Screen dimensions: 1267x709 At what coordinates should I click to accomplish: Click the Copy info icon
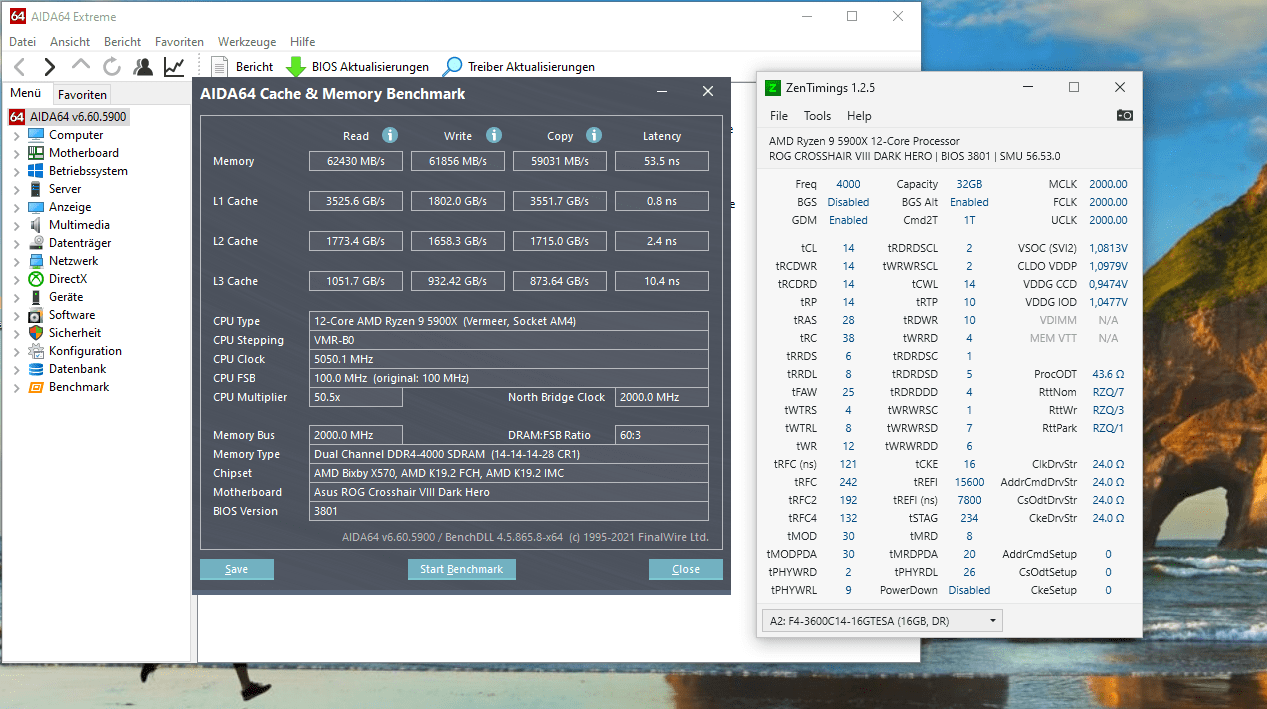[x=594, y=135]
